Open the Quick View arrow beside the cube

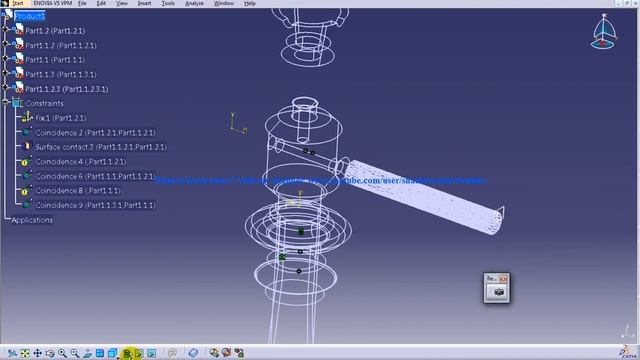pyautogui.click(x=118, y=357)
